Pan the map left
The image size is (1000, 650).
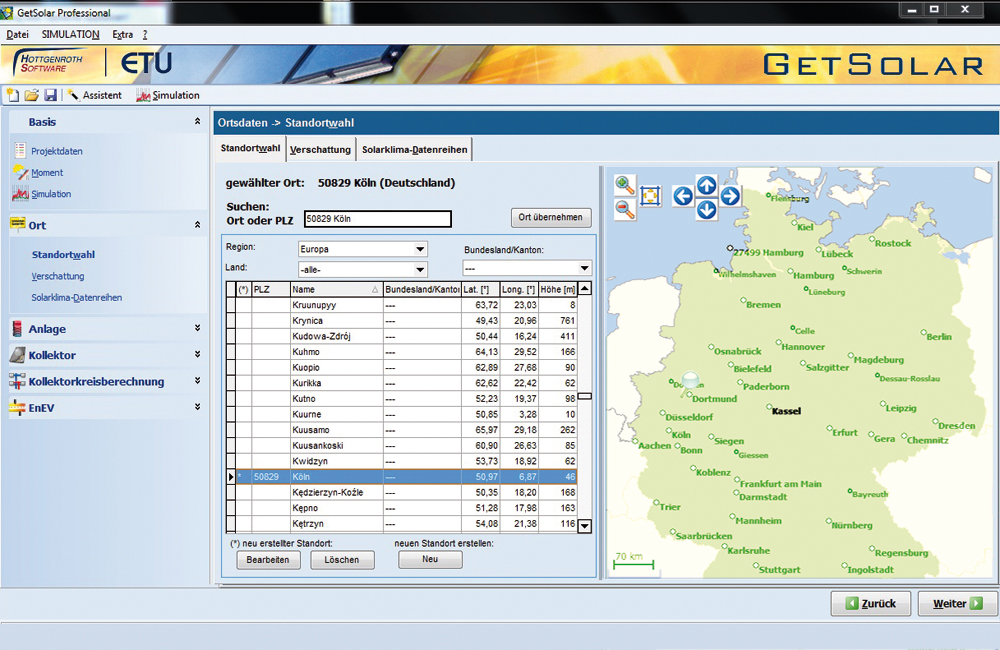[x=682, y=196]
